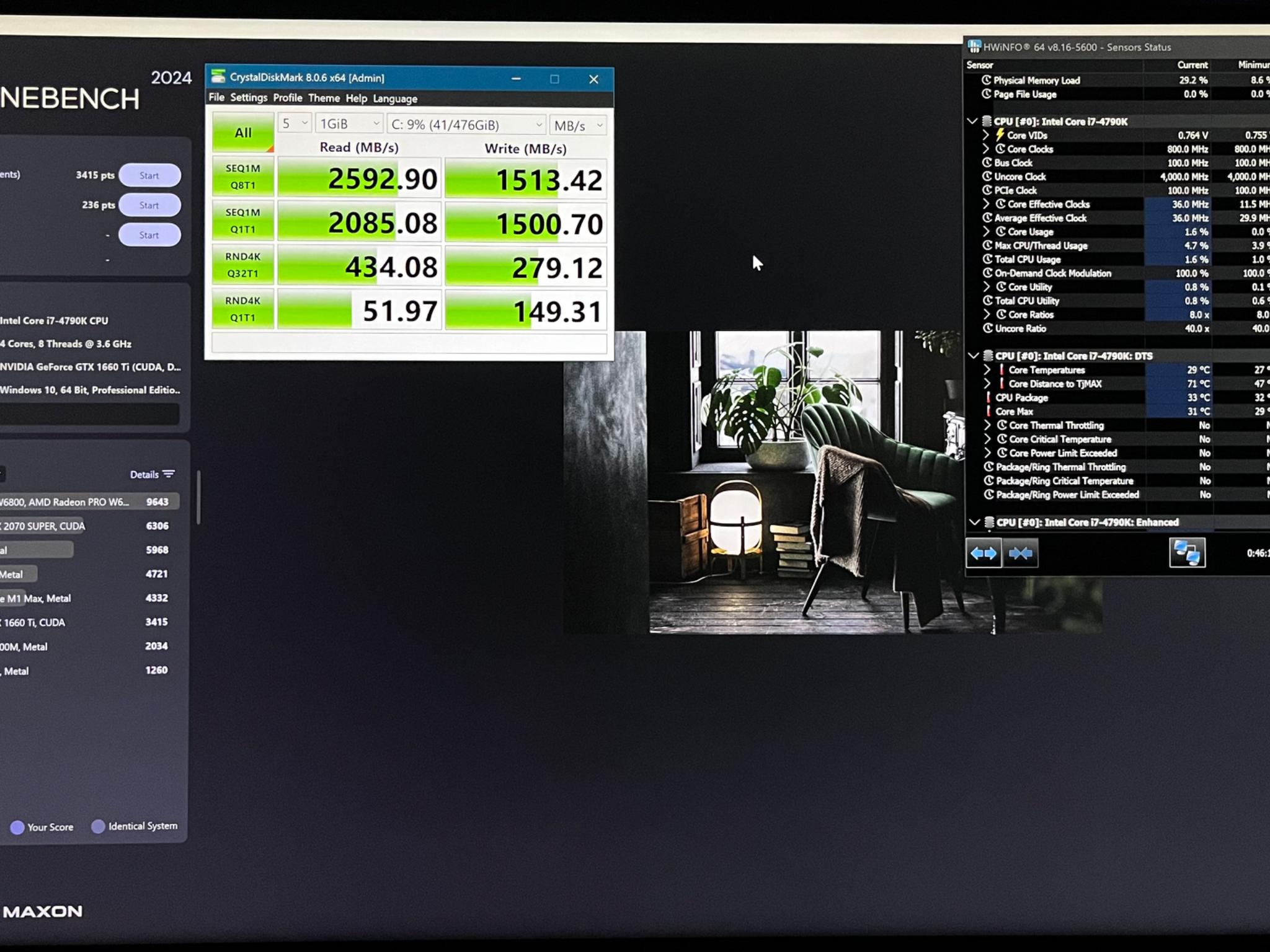The image size is (1270, 952).
Task: Expand the Core Power Limit Exceeded row
Action: pyautogui.click(x=988, y=453)
